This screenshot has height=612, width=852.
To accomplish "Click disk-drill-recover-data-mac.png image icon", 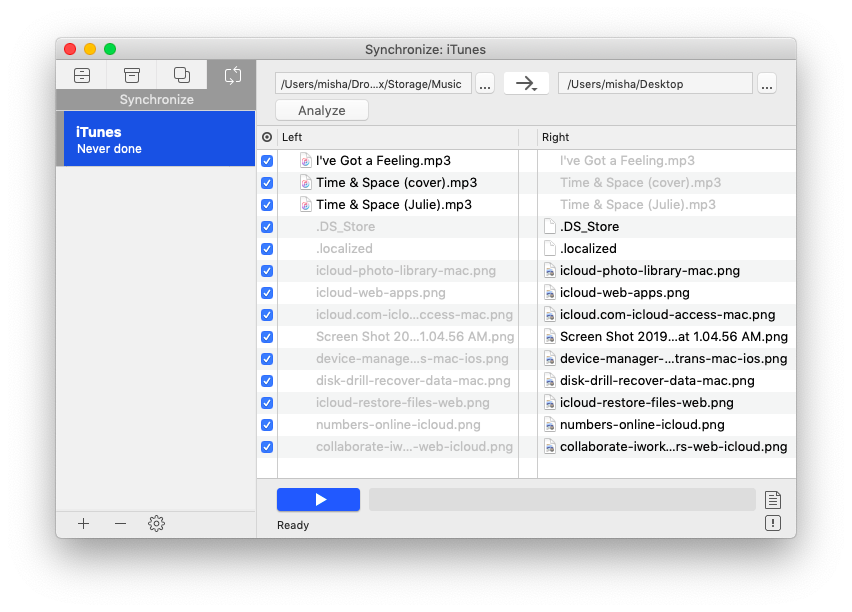I will click(550, 381).
